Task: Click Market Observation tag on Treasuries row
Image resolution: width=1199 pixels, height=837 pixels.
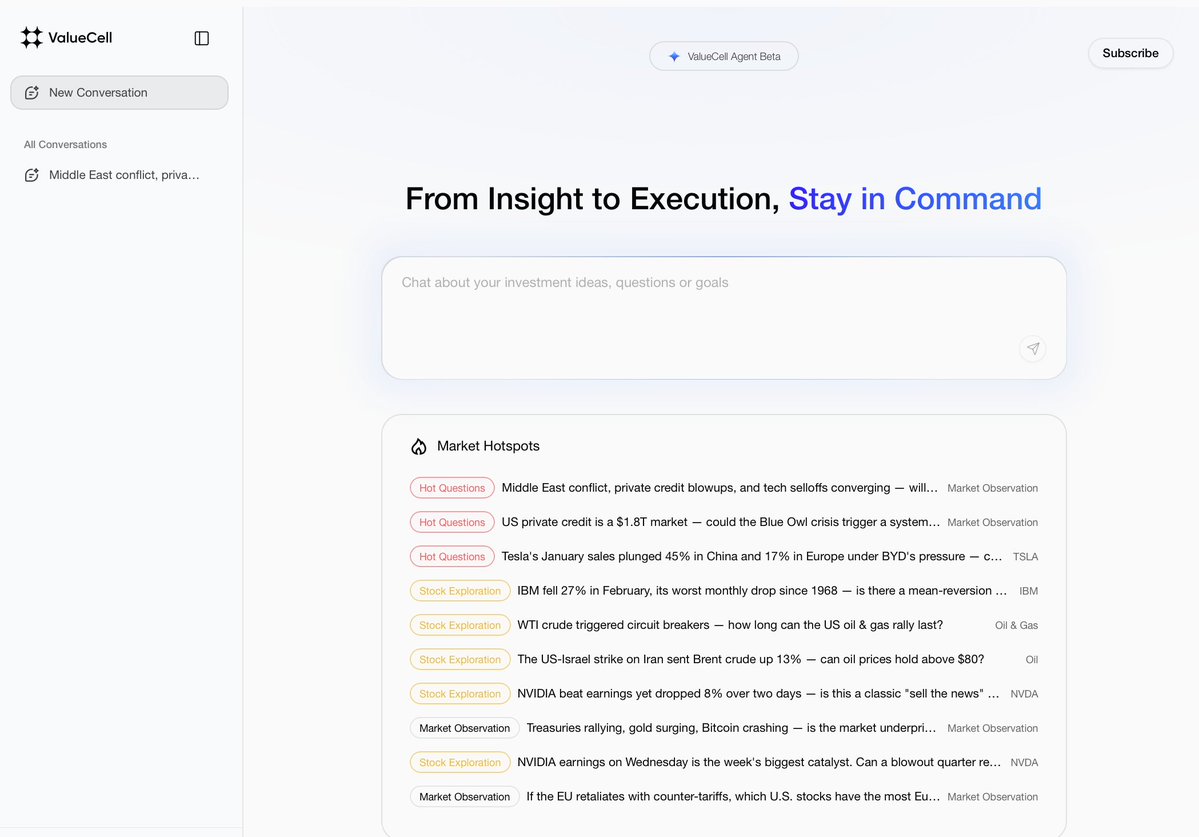Action: click(x=464, y=729)
